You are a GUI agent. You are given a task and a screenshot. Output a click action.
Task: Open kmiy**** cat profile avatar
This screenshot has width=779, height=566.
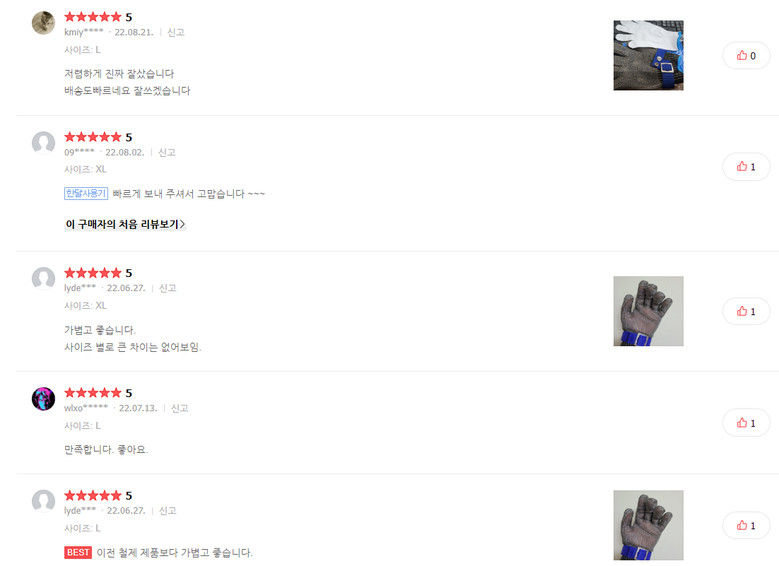click(43, 23)
